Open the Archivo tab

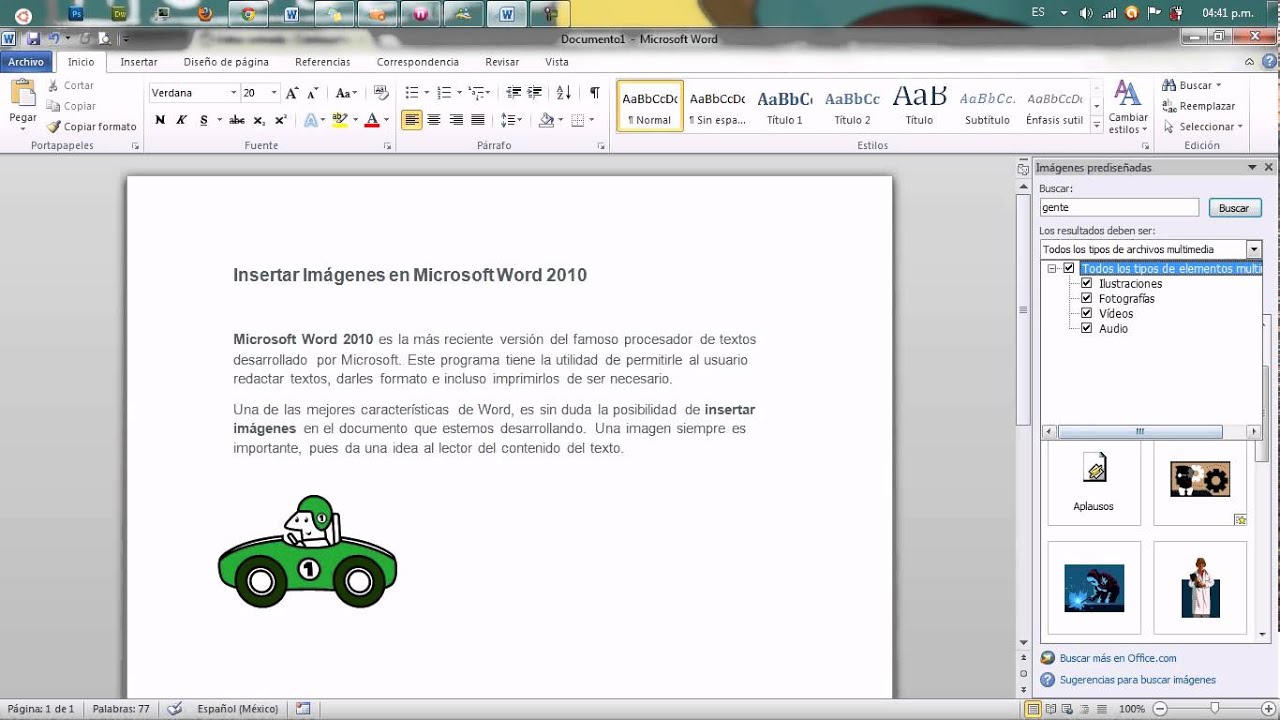26,62
